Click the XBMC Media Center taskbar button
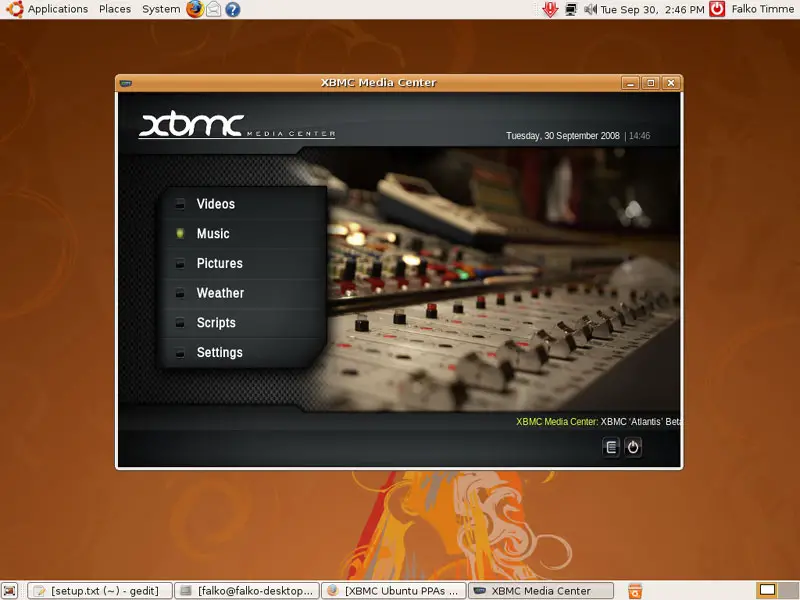This screenshot has width=800, height=600. (541, 591)
